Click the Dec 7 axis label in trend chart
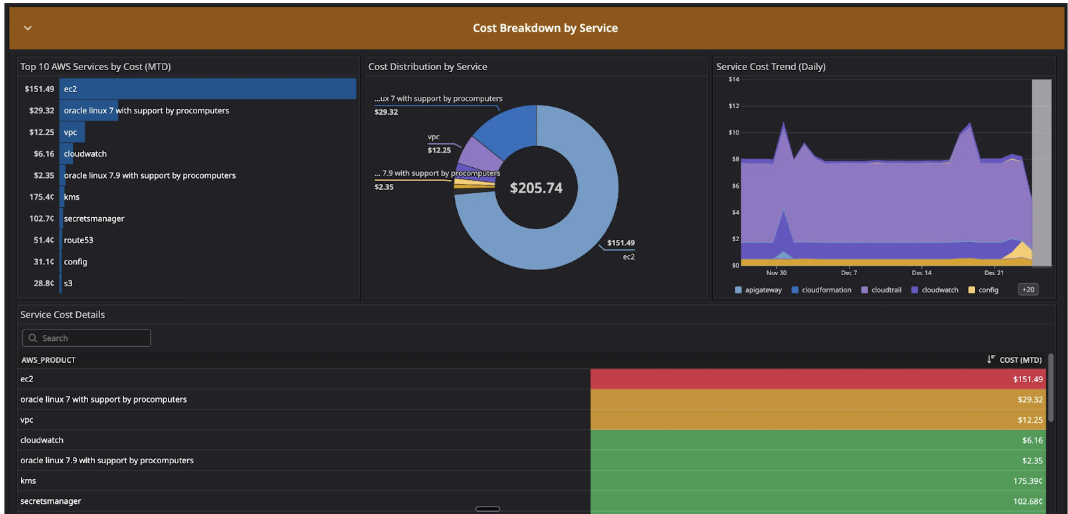 coord(849,273)
